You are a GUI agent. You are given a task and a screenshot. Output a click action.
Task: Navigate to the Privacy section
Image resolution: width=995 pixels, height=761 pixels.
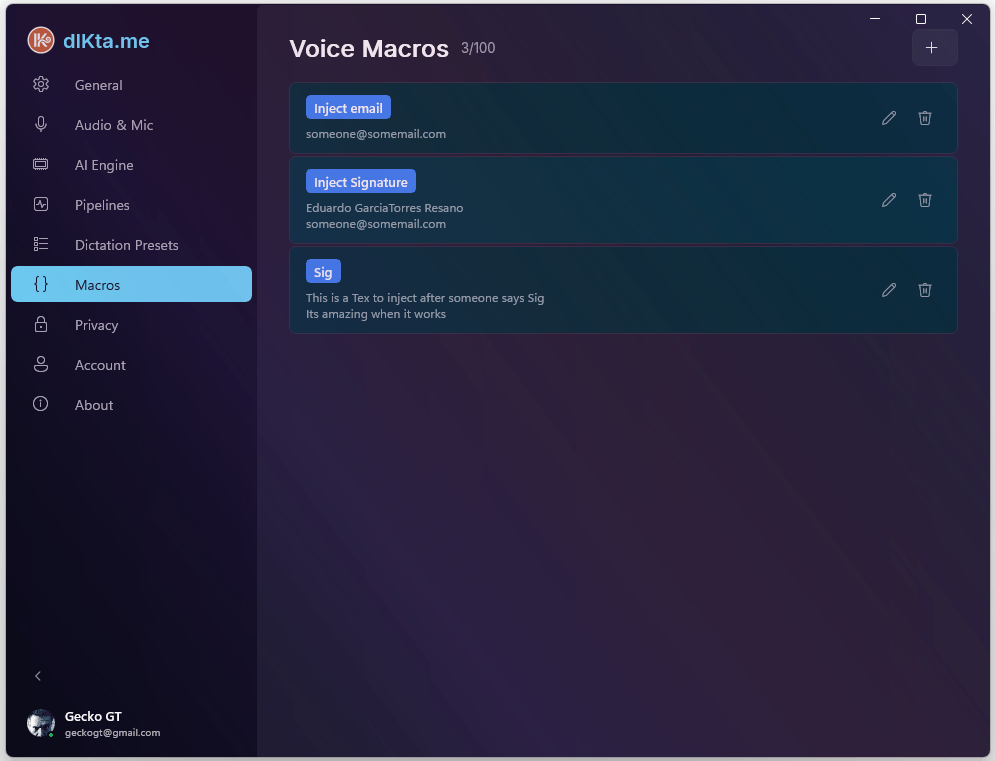click(97, 325)
